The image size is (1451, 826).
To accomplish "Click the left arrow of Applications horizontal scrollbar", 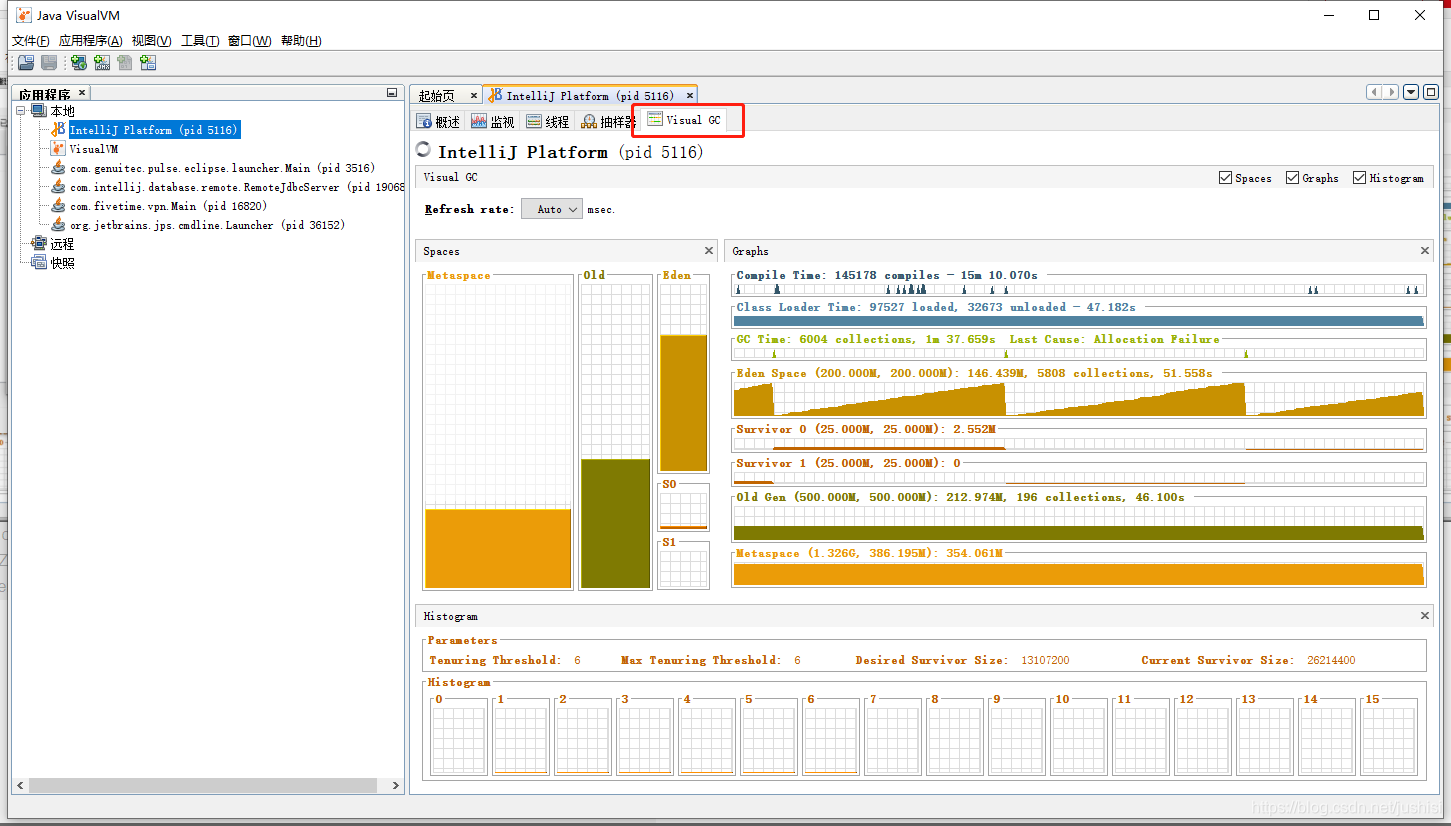I will 20,786.
